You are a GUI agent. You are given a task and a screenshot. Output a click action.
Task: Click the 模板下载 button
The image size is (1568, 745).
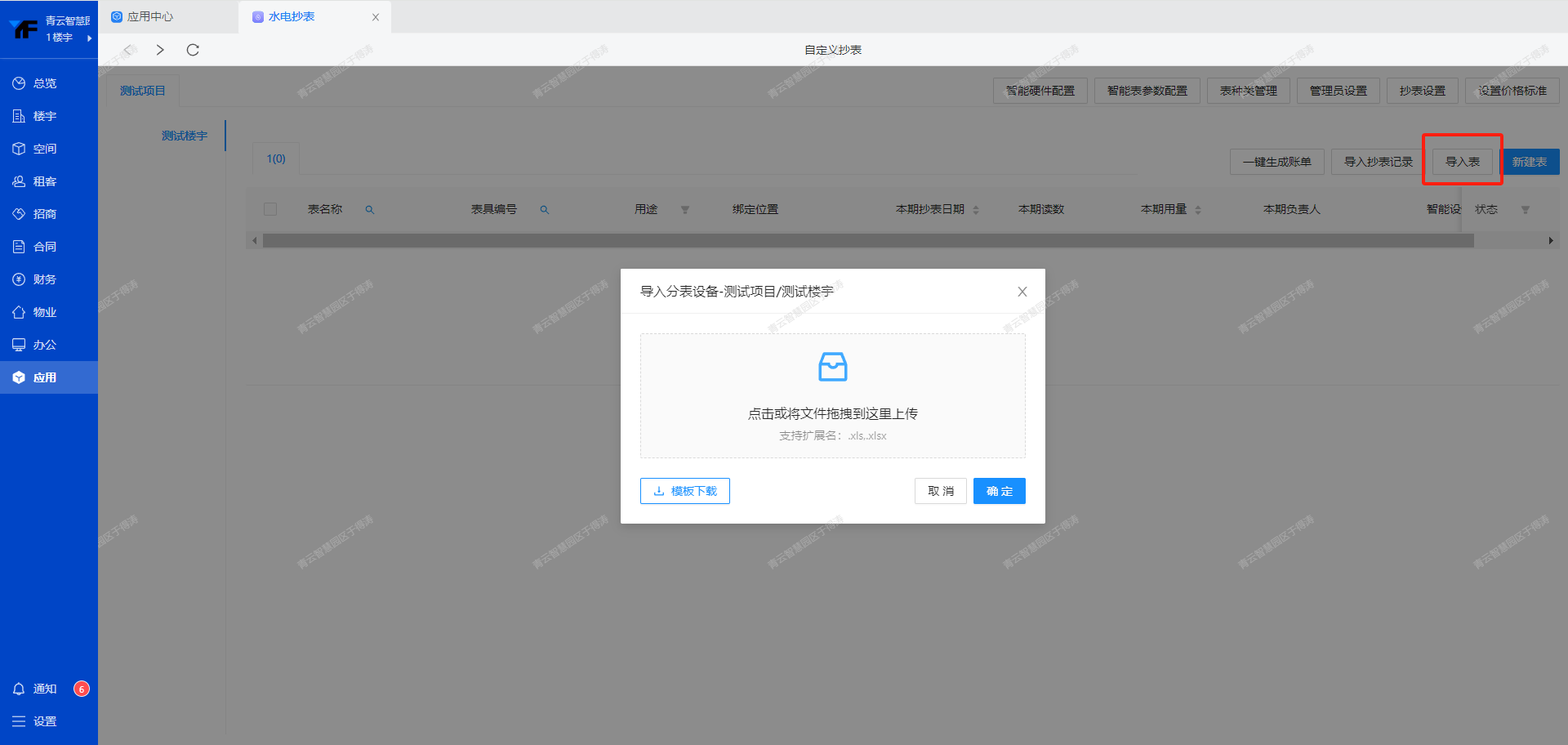point(684,491)
